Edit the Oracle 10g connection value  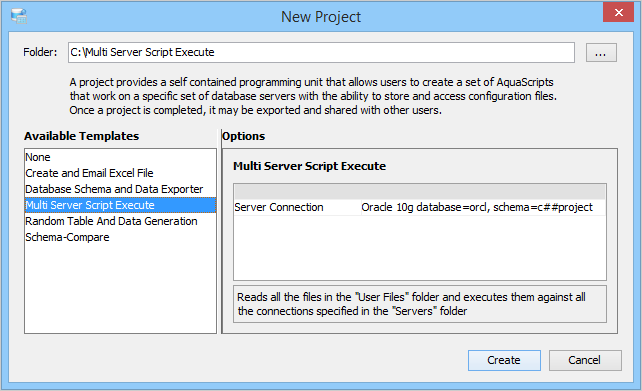point(483,207)
